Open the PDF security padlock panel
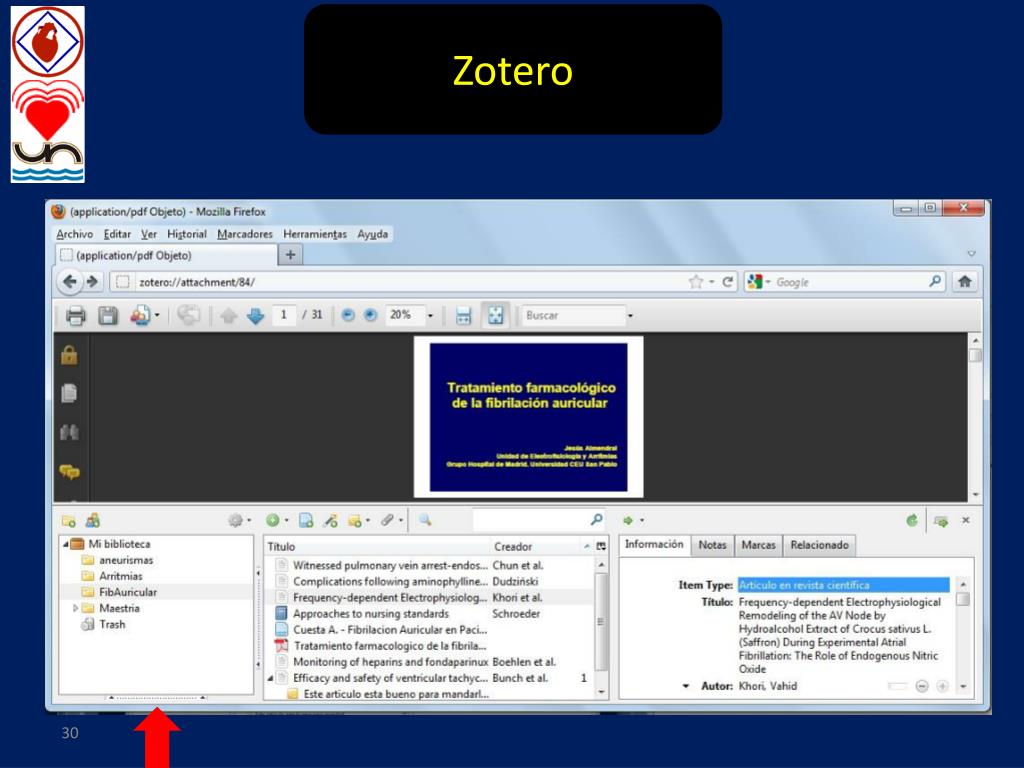The width and height of the screenshot is (1024, 768). tap(69, 355)
